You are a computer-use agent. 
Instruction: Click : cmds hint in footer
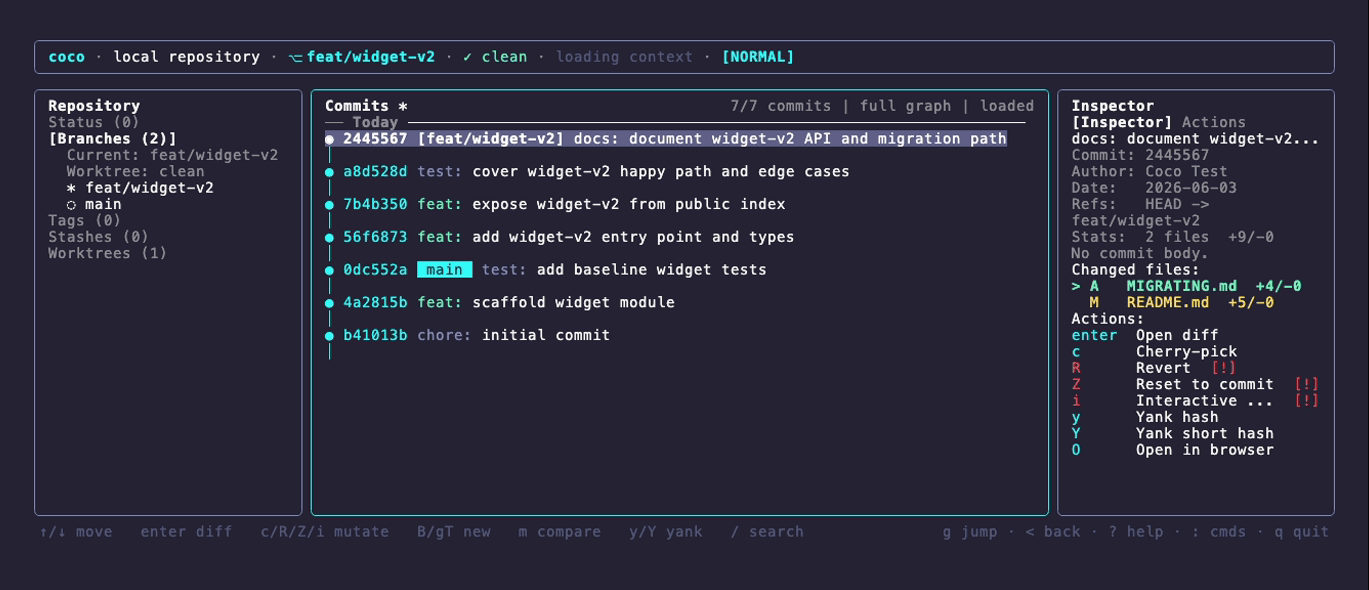(x=1219, y=532)
